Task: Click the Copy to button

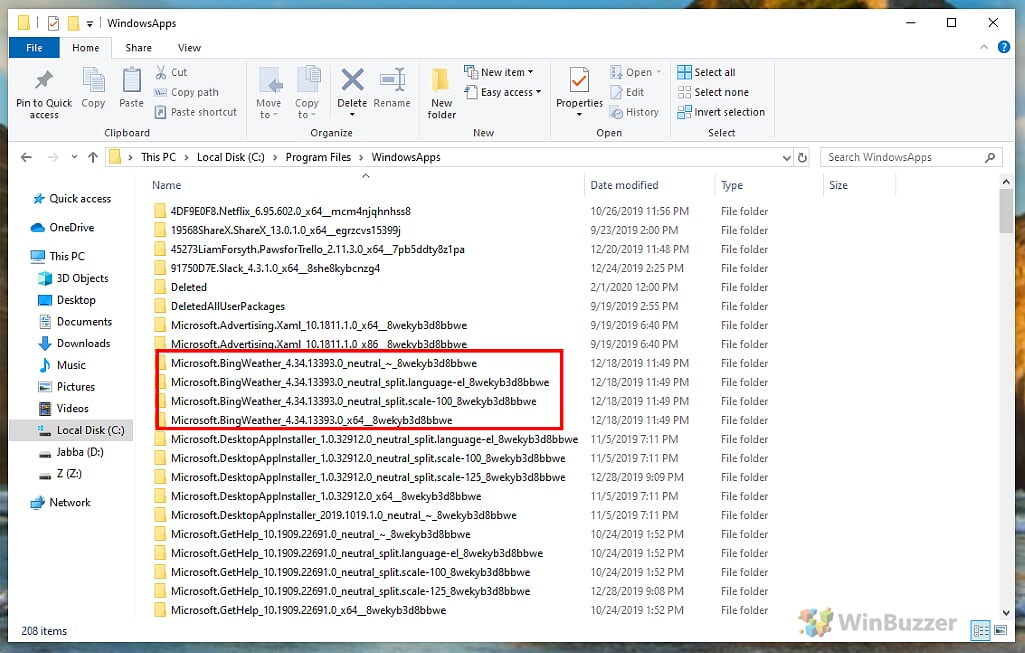Action: (306, 93)
